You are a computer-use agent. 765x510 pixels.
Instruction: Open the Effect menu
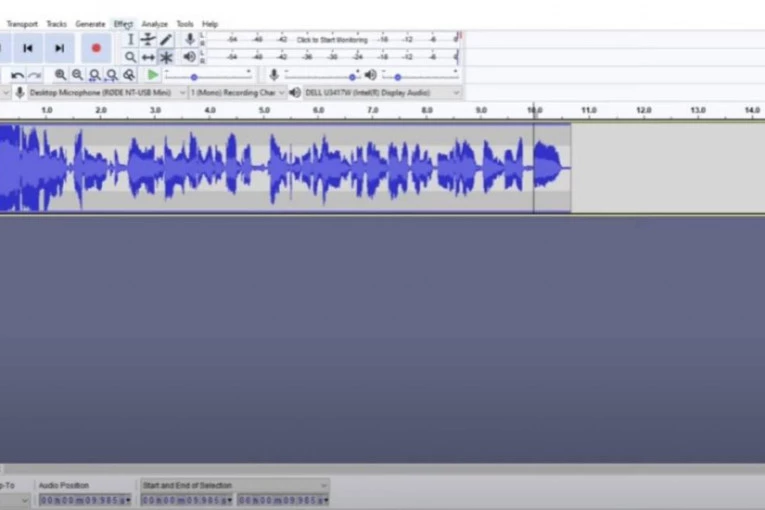[122, 24]
